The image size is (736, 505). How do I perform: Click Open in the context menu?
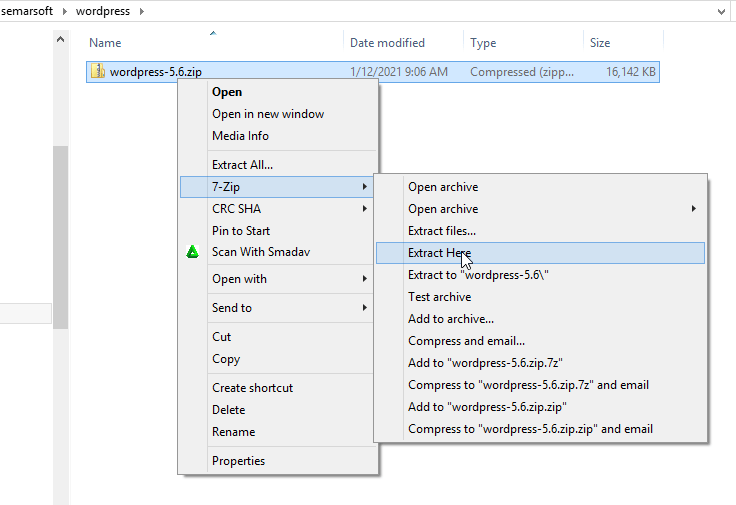pyautogui.click(x=278, y=92)
